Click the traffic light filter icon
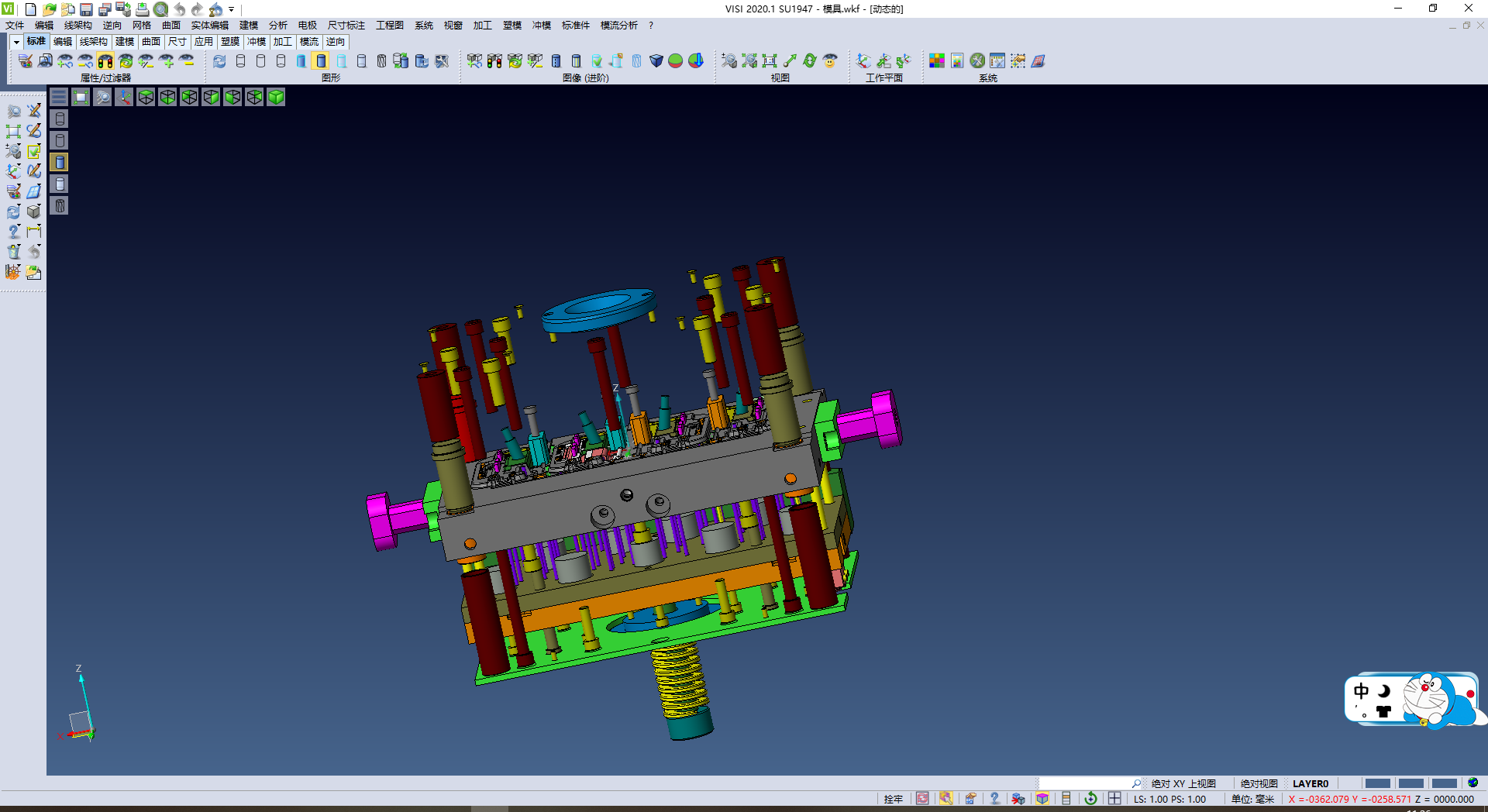The height and width of the screenshot is (812, 1488). 105,60
